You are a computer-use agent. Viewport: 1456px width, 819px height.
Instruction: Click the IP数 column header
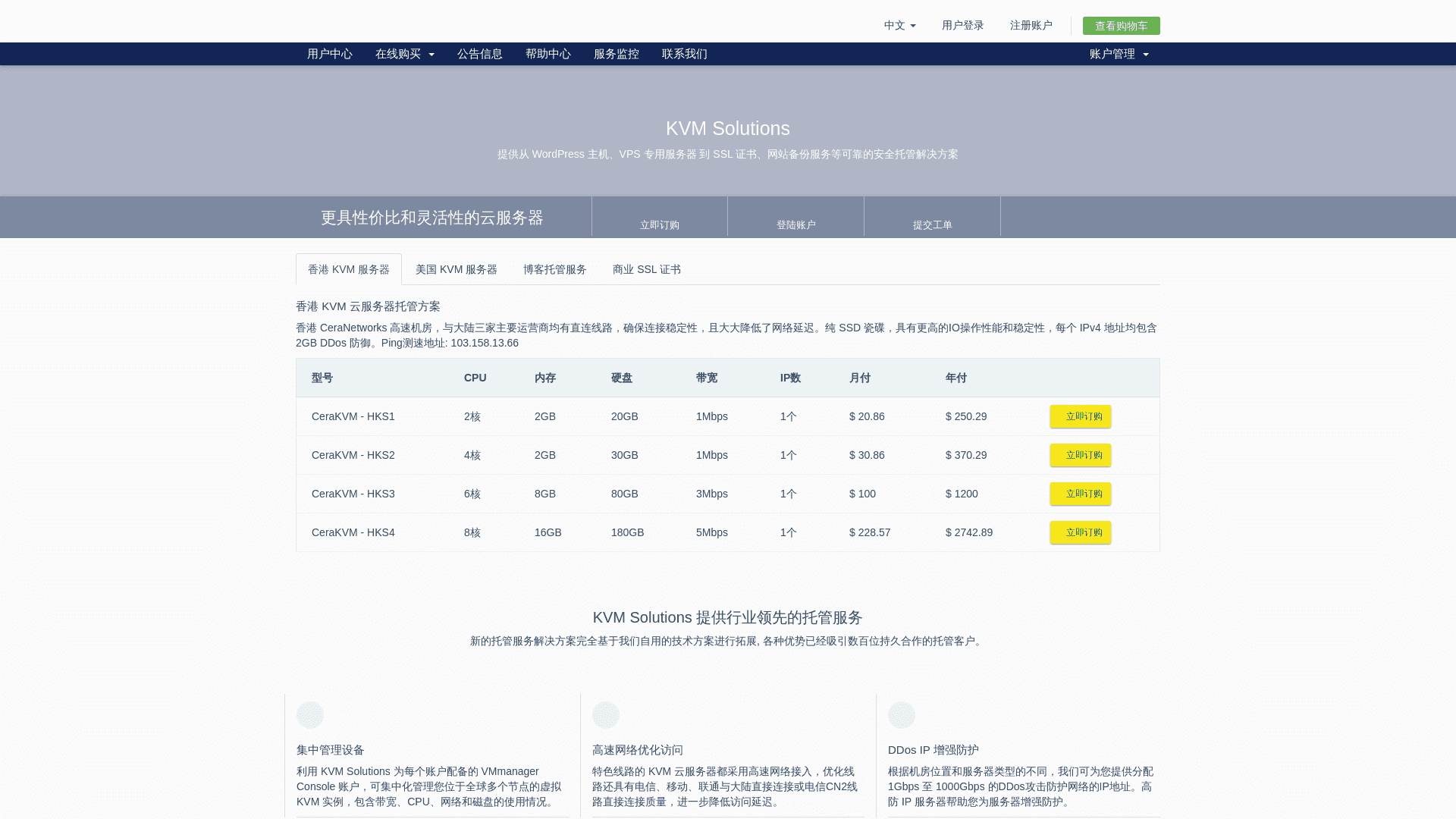click(x=790, y=378)
